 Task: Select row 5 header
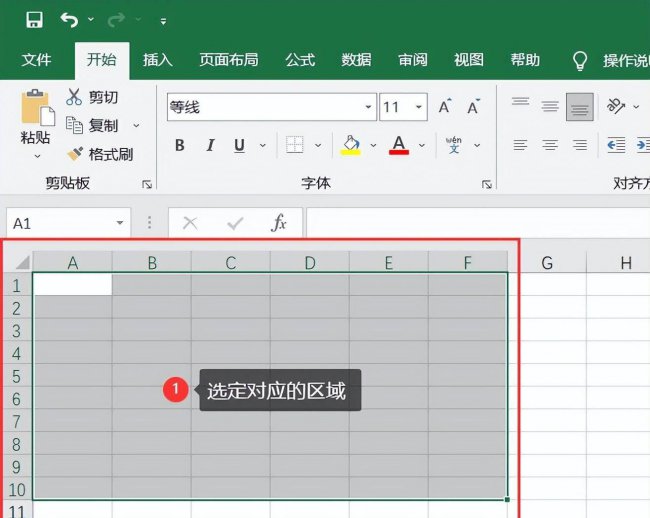click(16, 376)
